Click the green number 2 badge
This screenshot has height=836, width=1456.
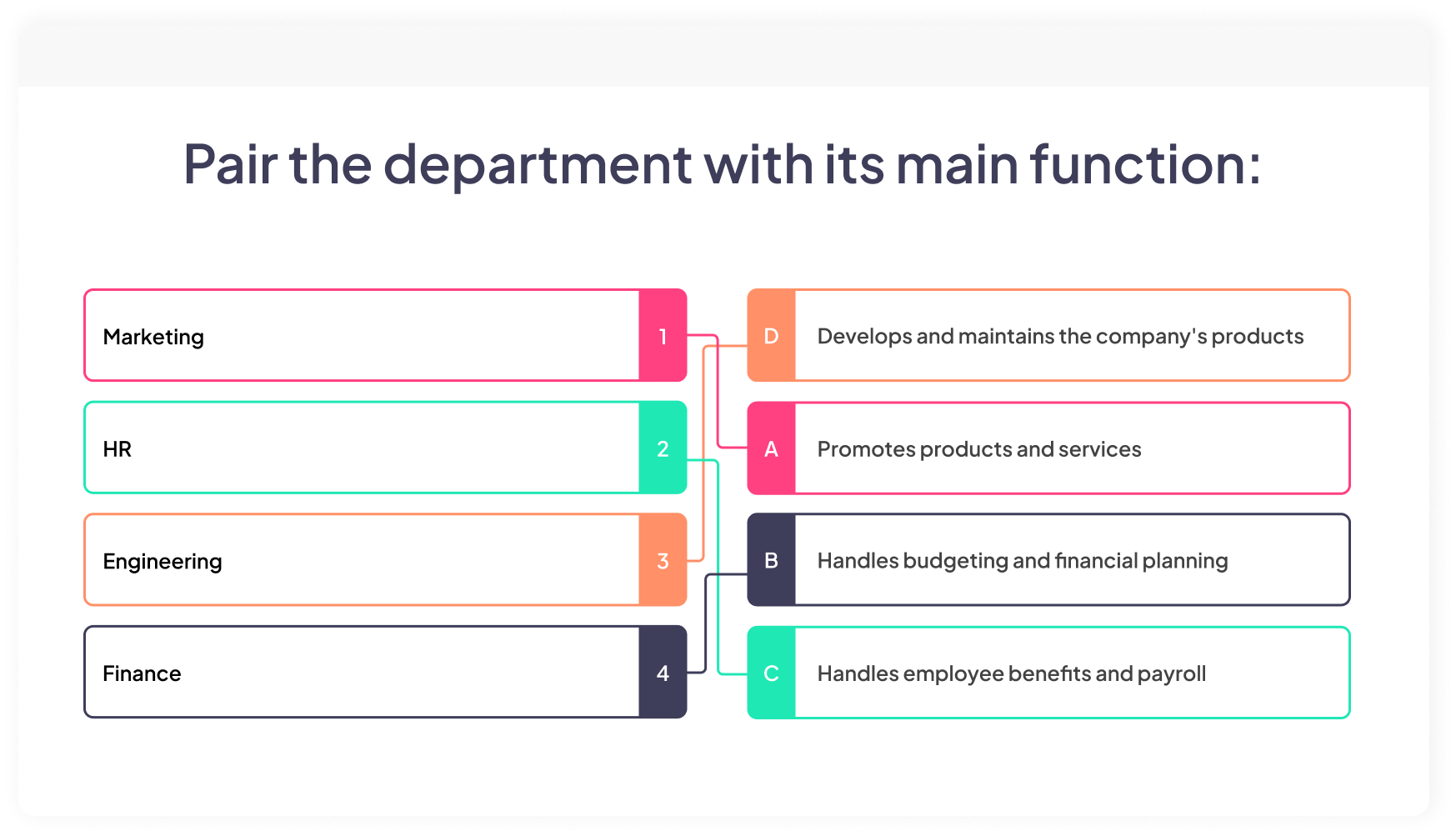pyautogui.click(x=663, y=448)
